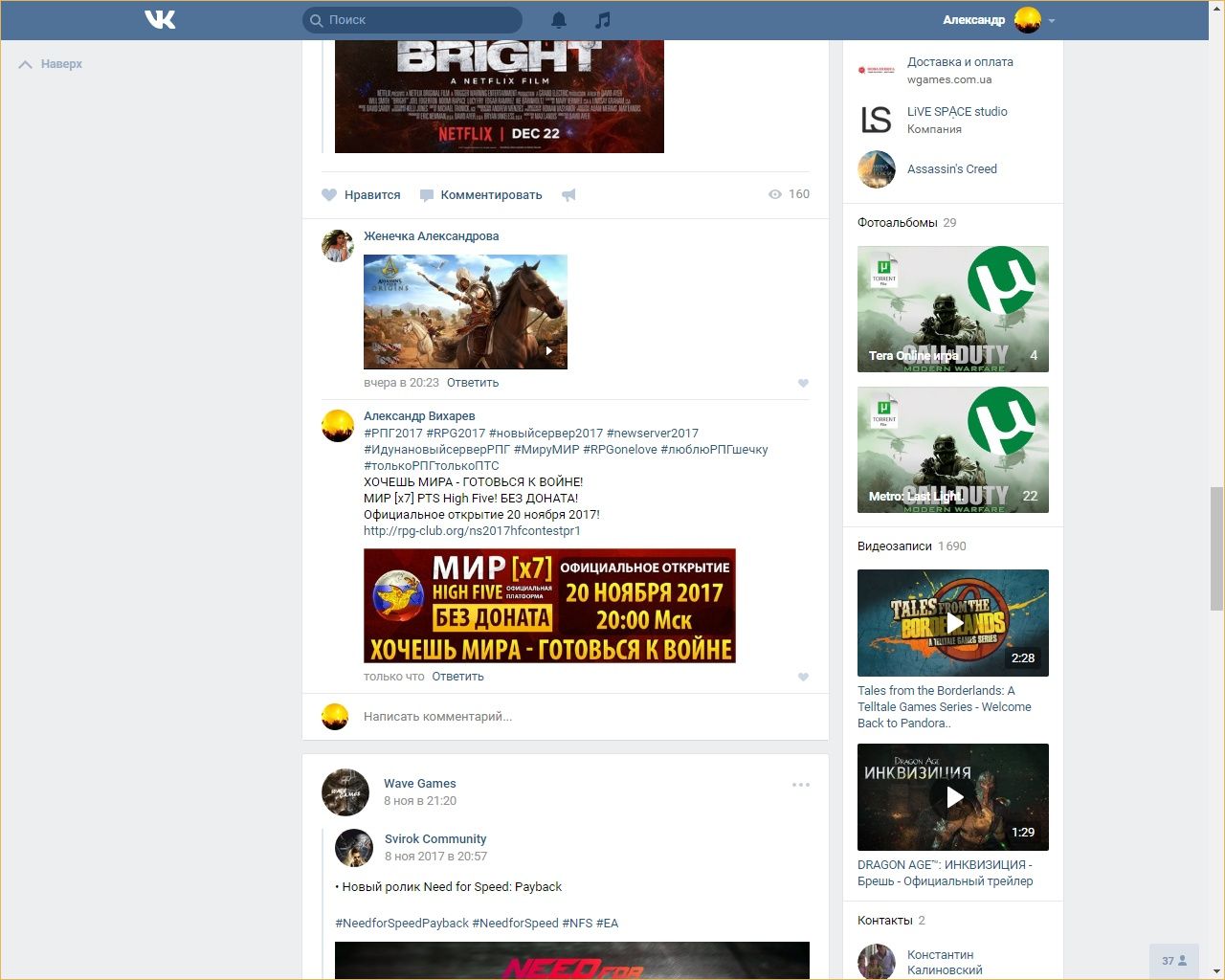Open notifications bell icon
The width and height of the screenshot is (1225, 980).
point(559,20)
